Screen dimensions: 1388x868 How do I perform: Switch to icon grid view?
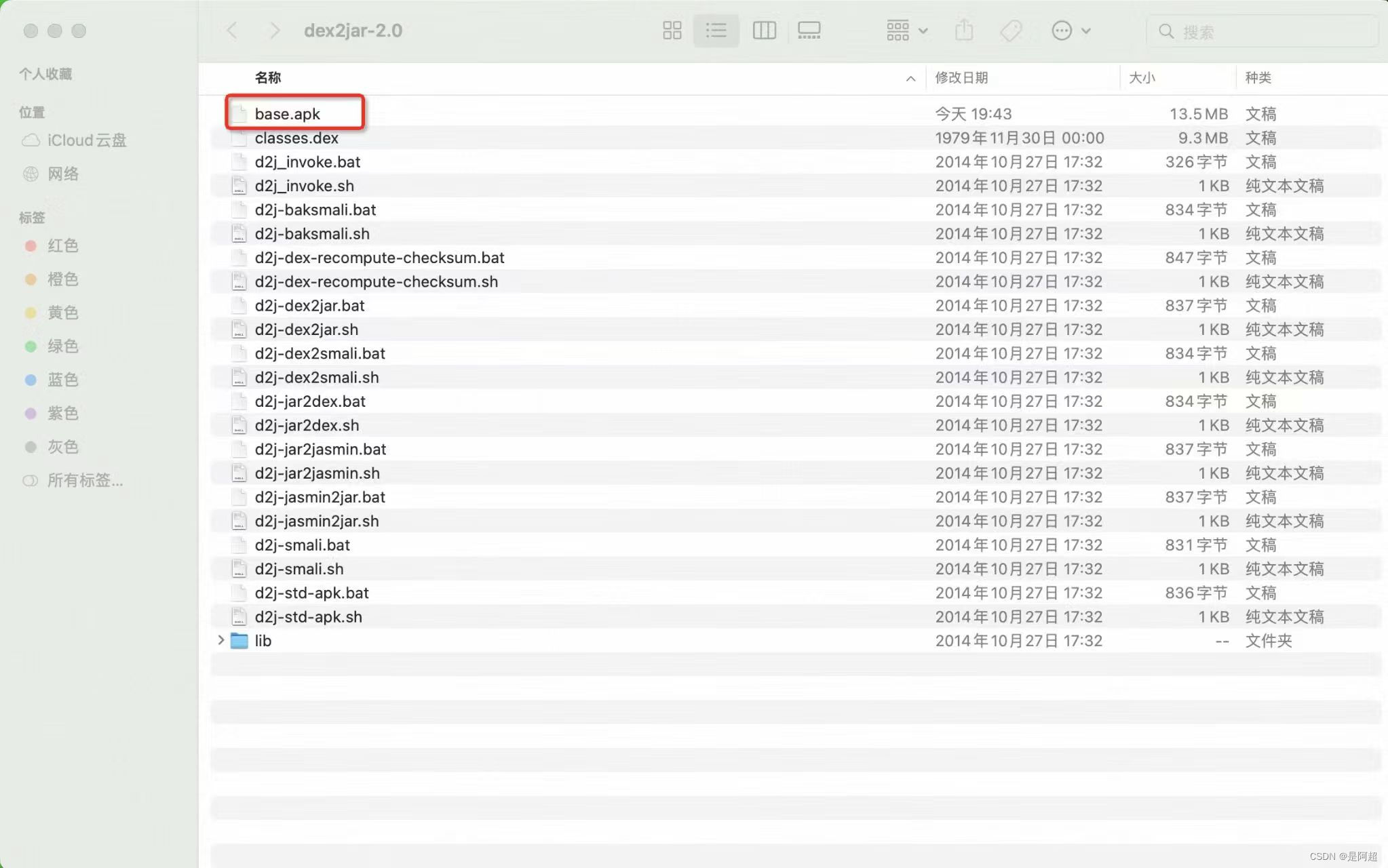pyautogui.click(x=672, y=31)
